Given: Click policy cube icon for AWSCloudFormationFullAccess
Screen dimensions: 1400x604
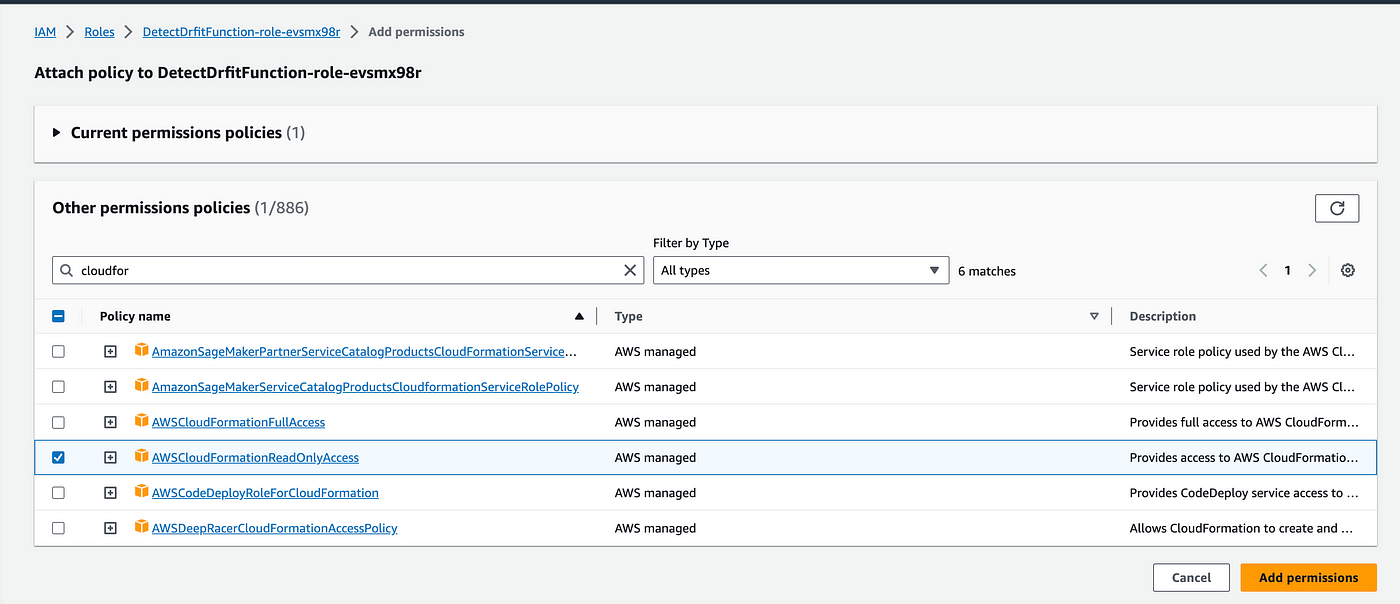Looking at the screenshot, I should click(x=142, y=421).
